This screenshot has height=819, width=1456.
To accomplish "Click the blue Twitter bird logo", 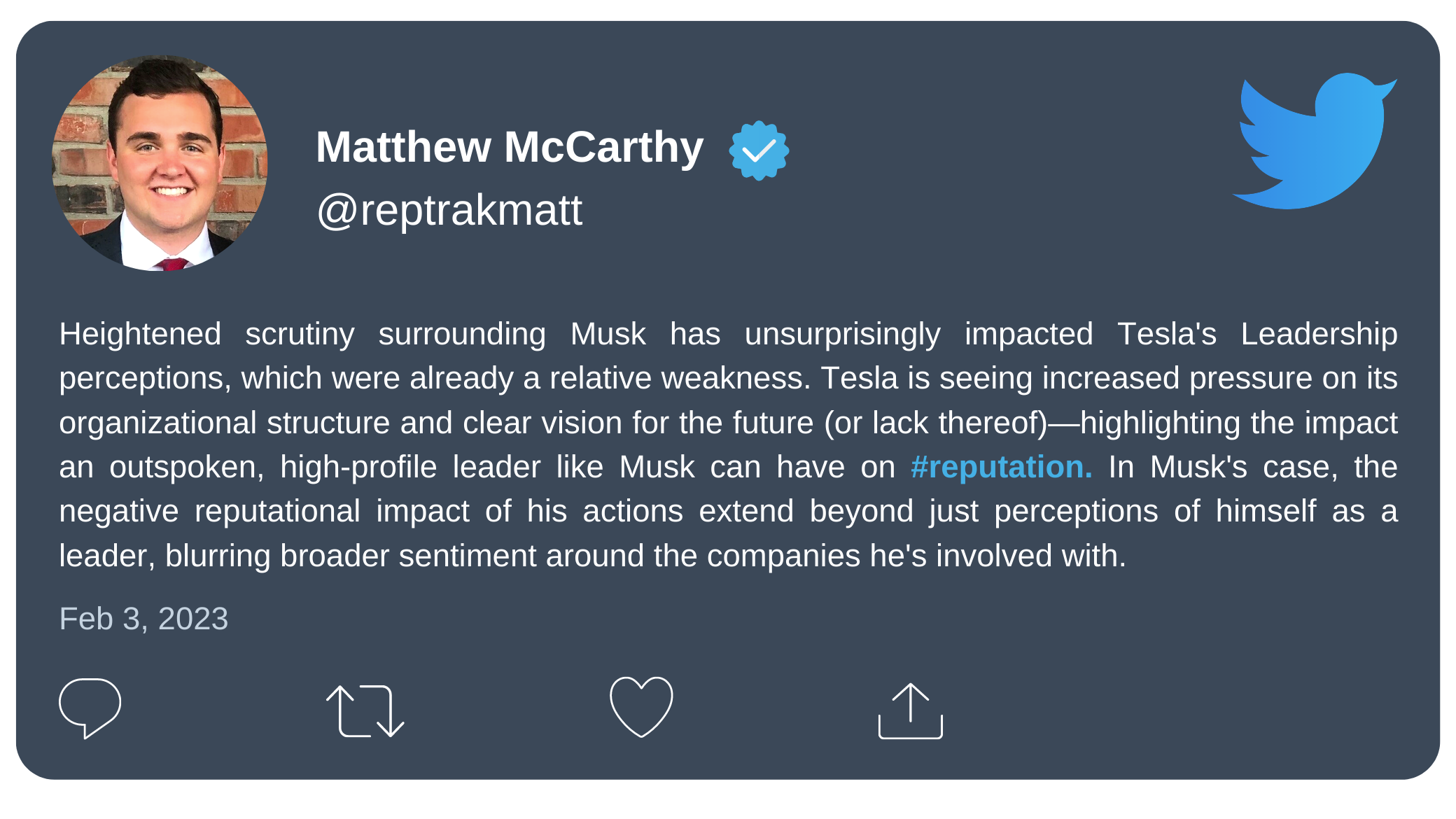I will click(1315, 141).
